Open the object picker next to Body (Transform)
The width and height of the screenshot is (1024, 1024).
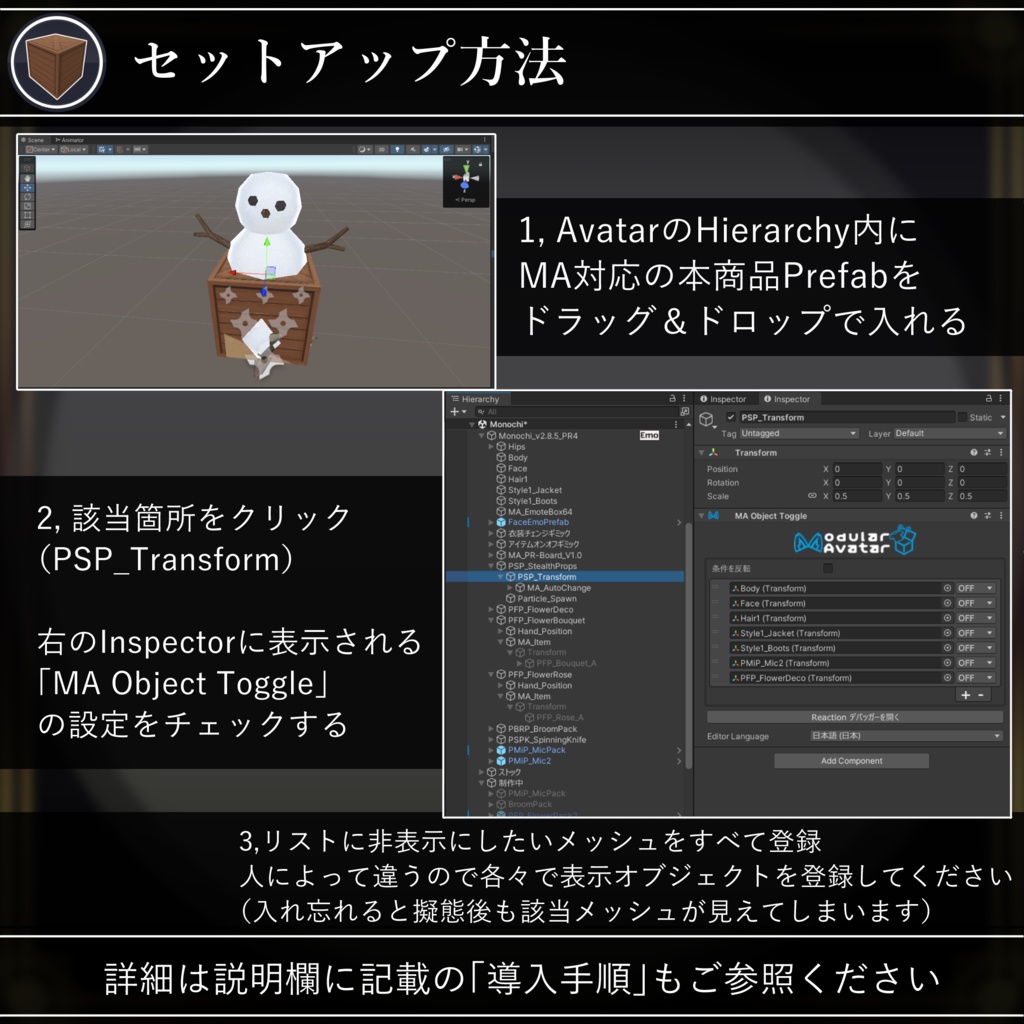point(948,588)
